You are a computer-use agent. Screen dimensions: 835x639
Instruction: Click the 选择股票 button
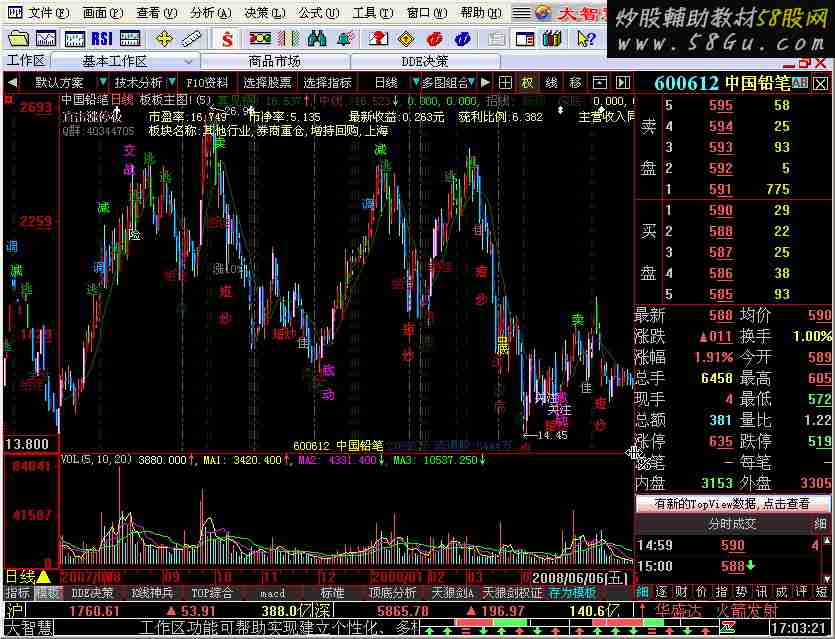pos(267,83)
